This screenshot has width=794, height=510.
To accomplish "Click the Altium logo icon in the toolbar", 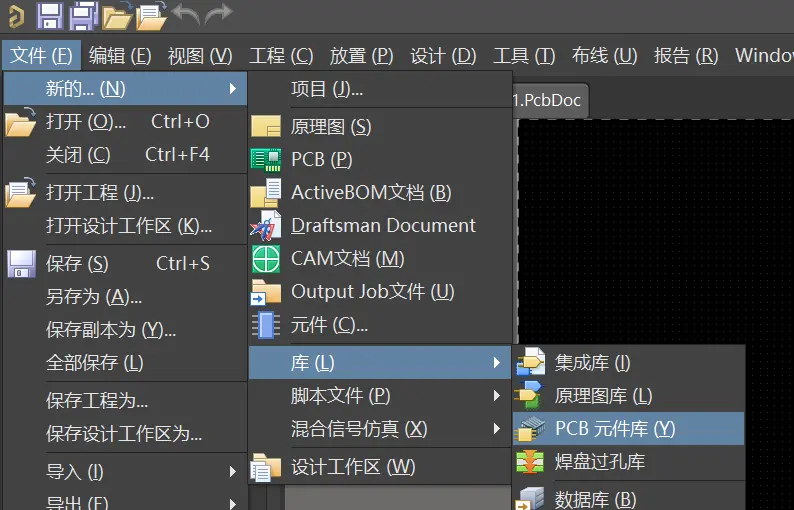I will coord(16,15).
